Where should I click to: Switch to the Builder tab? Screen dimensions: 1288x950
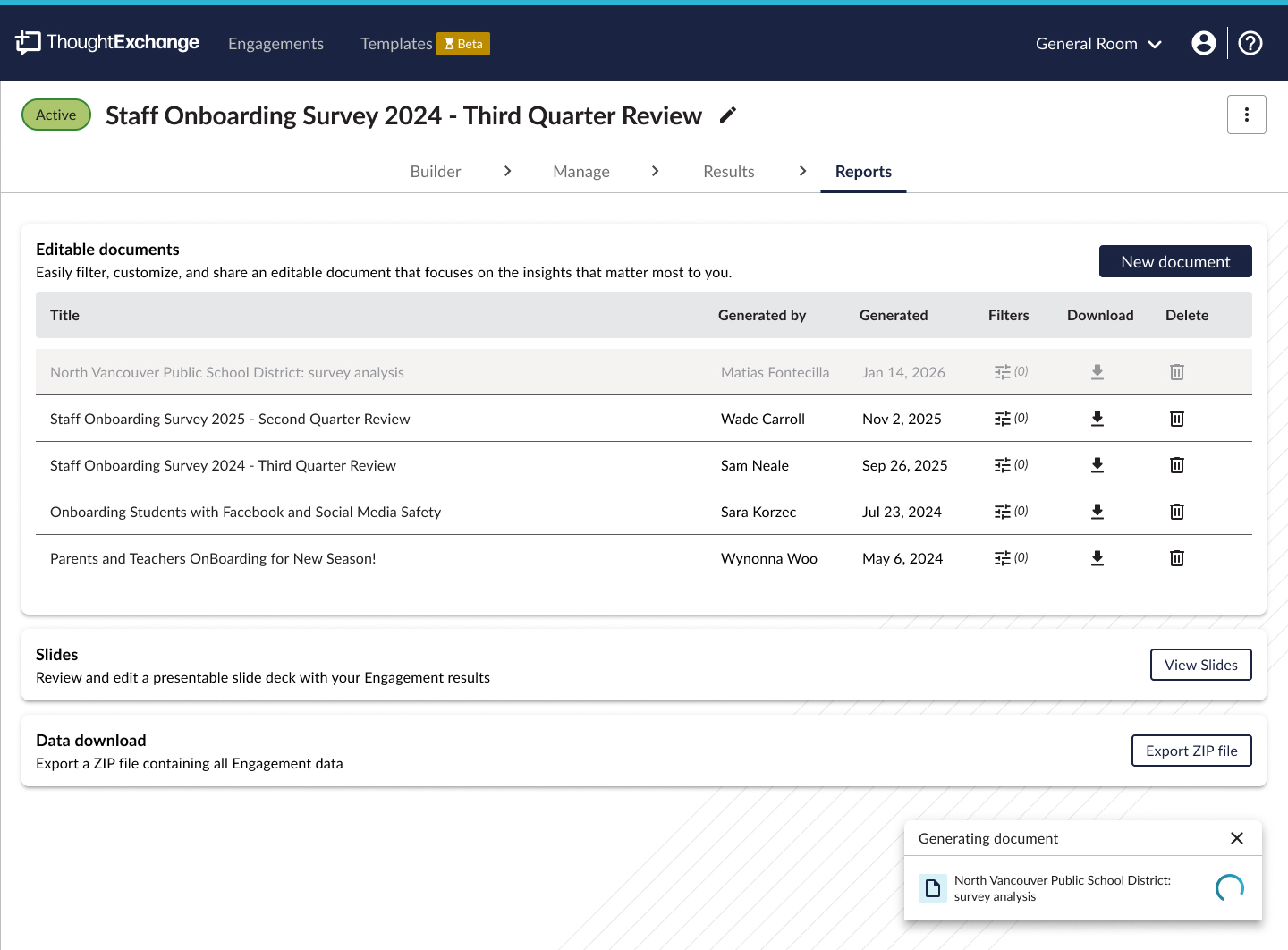point(436,172)
